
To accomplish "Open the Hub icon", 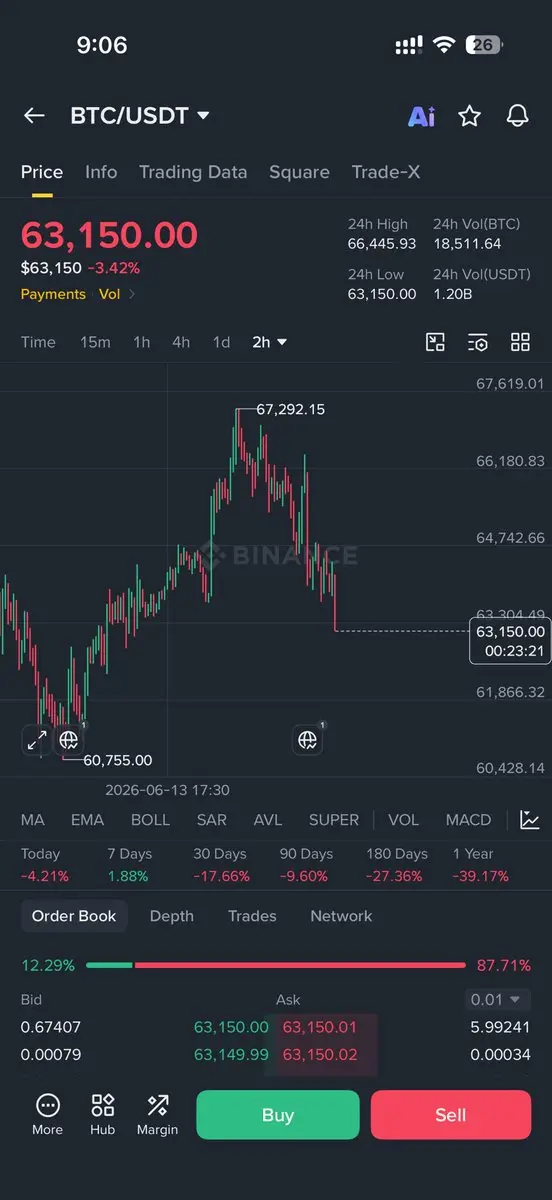I will click(102, 1114).
